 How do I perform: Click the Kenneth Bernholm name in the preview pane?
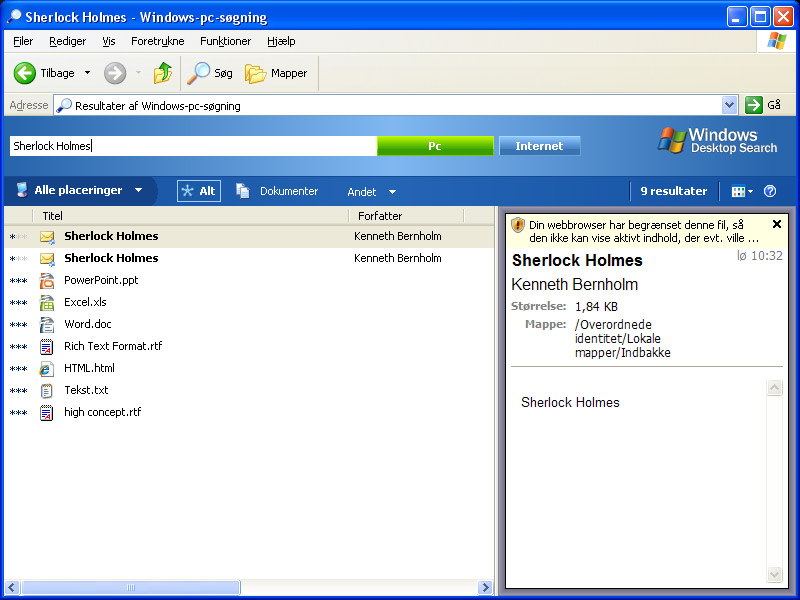coord(574,284)
